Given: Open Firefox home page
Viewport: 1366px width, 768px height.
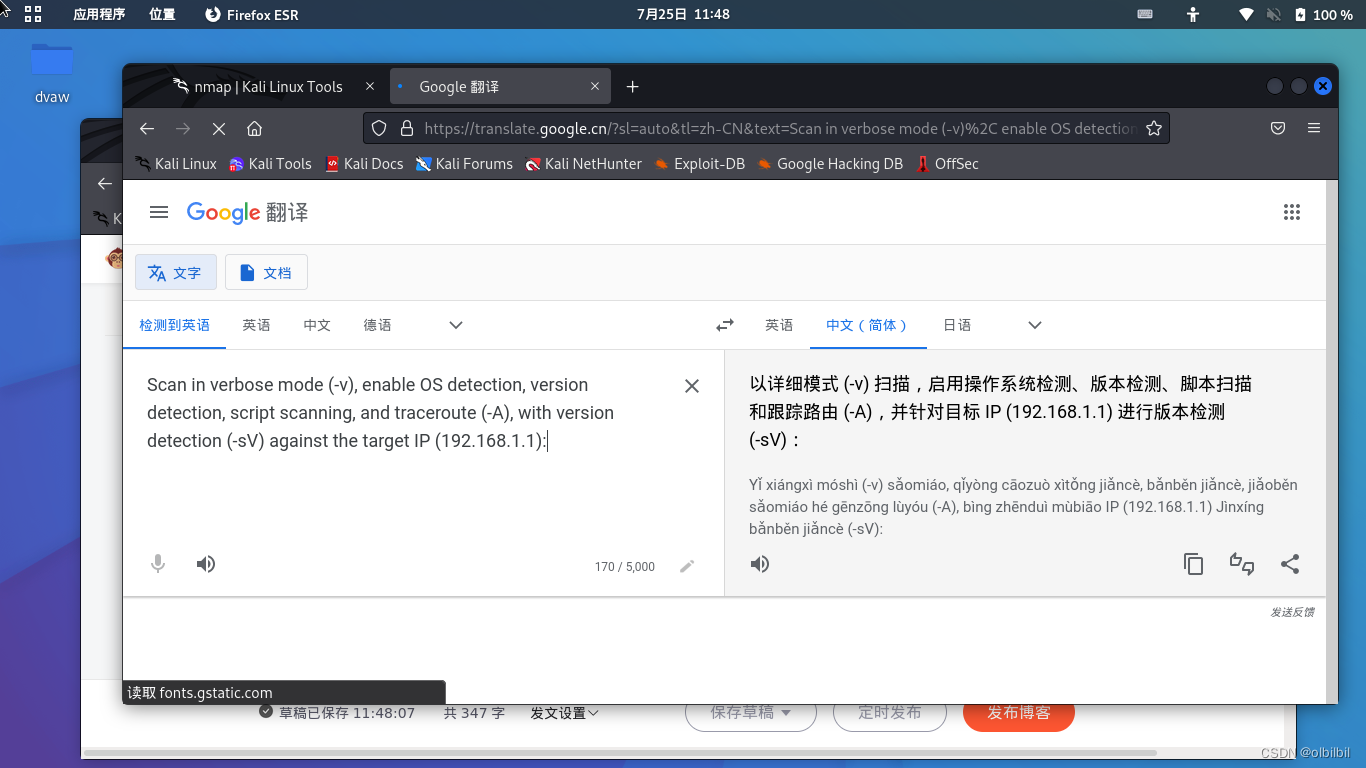Looking at the screenshot, I should pyautogui.click(x=254, y=128).
